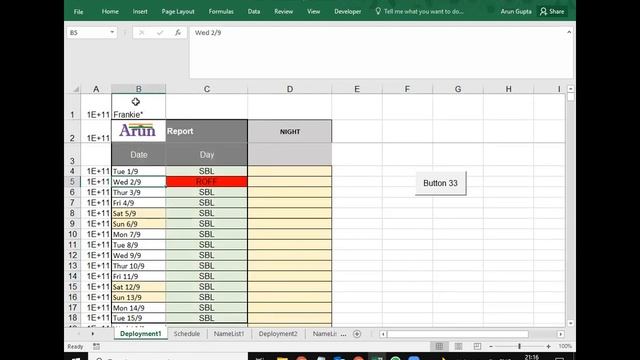Viewport: 640px width, 360px height.
Task: Switch to the NameList1 sheet tab
Action: (229, 333)
